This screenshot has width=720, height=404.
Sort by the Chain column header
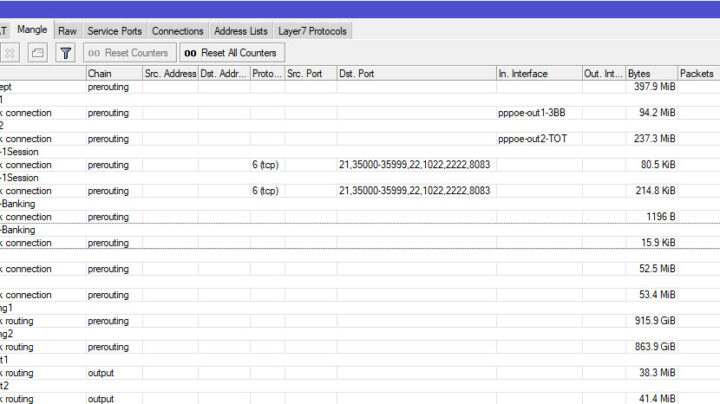112,74
